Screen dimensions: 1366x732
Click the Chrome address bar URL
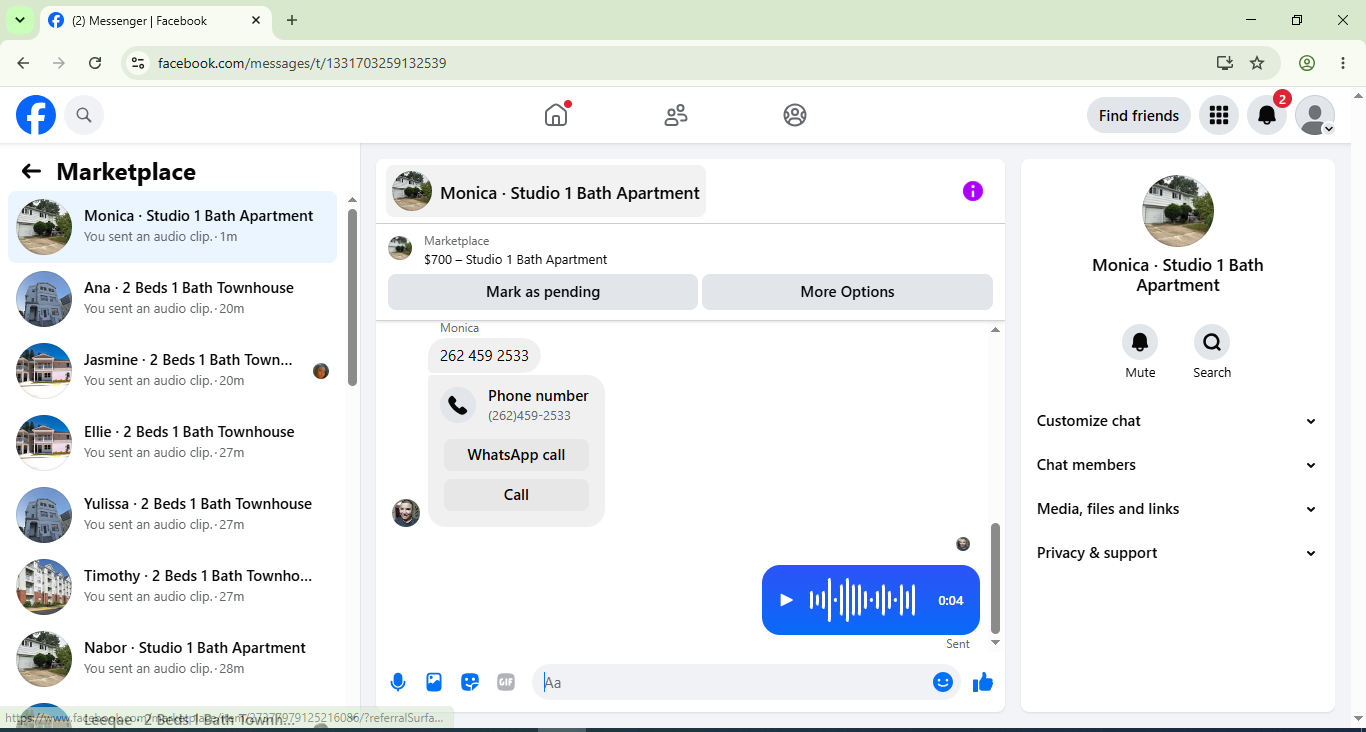pos(302,63)
